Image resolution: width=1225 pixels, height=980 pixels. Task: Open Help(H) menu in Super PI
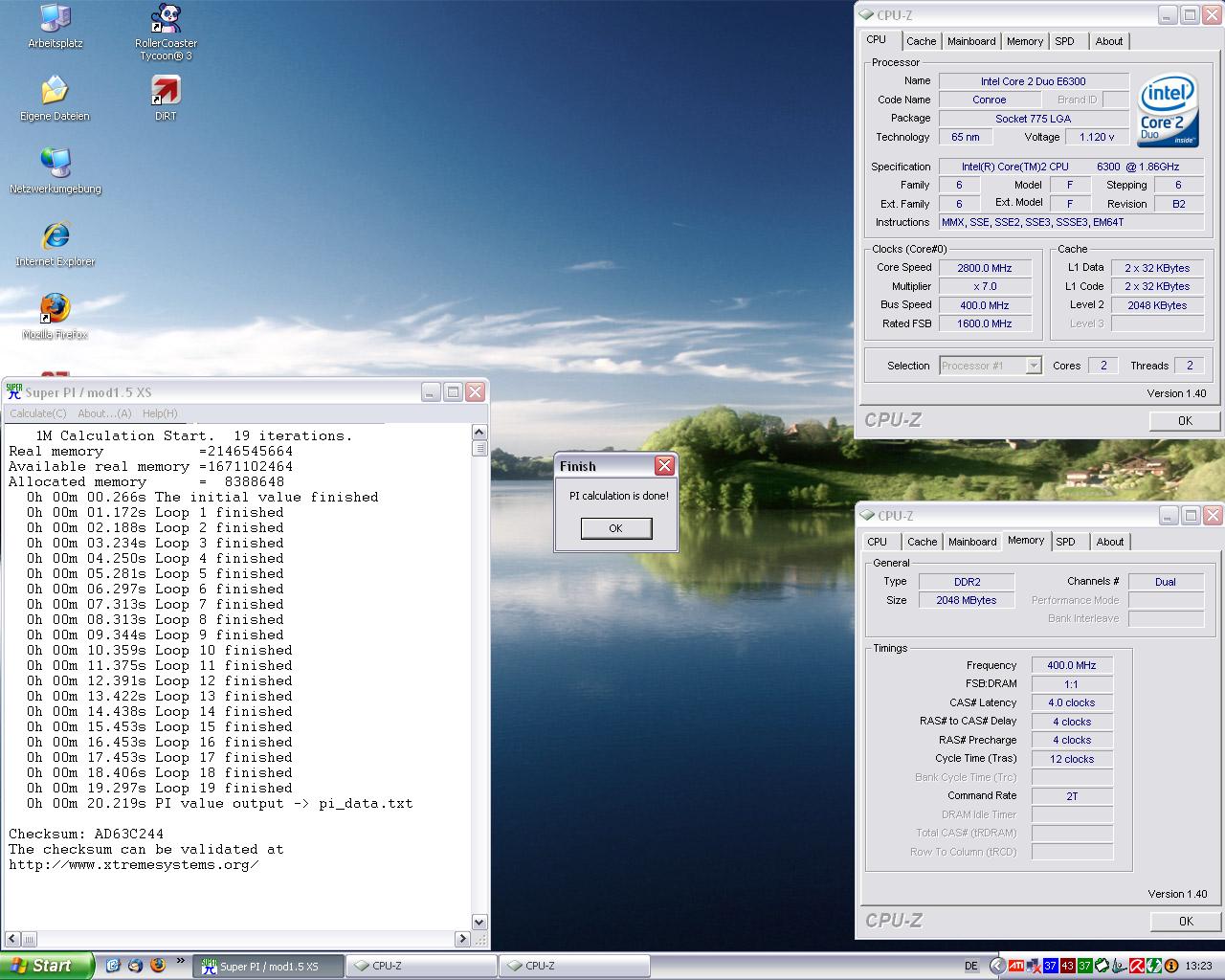point(160,413)
